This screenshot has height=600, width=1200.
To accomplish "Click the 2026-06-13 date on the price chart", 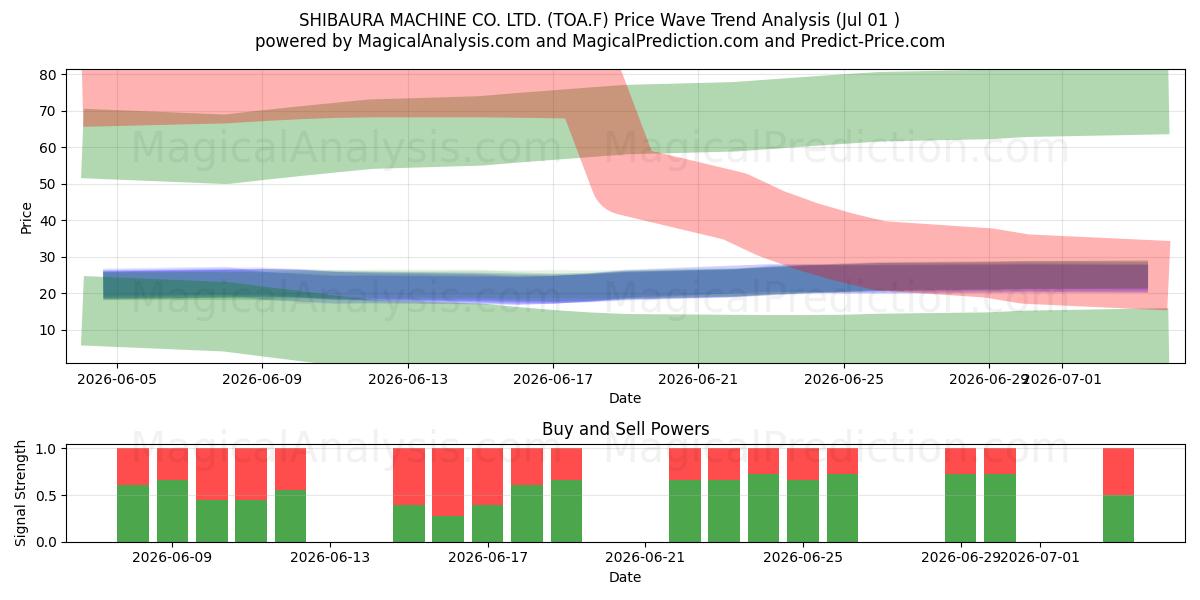I will tap(408, 379).
